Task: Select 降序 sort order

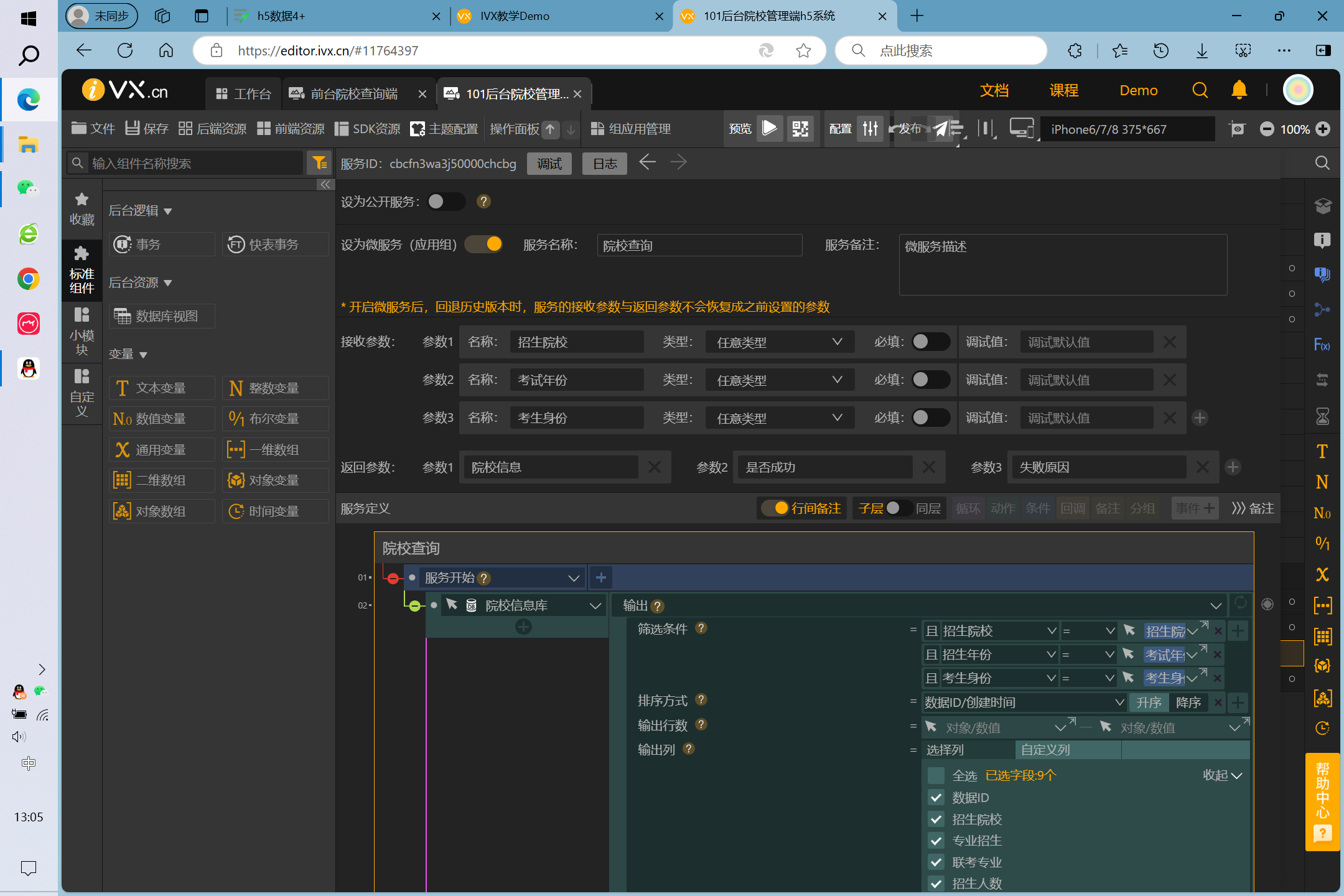Action: click(1188, 702)
